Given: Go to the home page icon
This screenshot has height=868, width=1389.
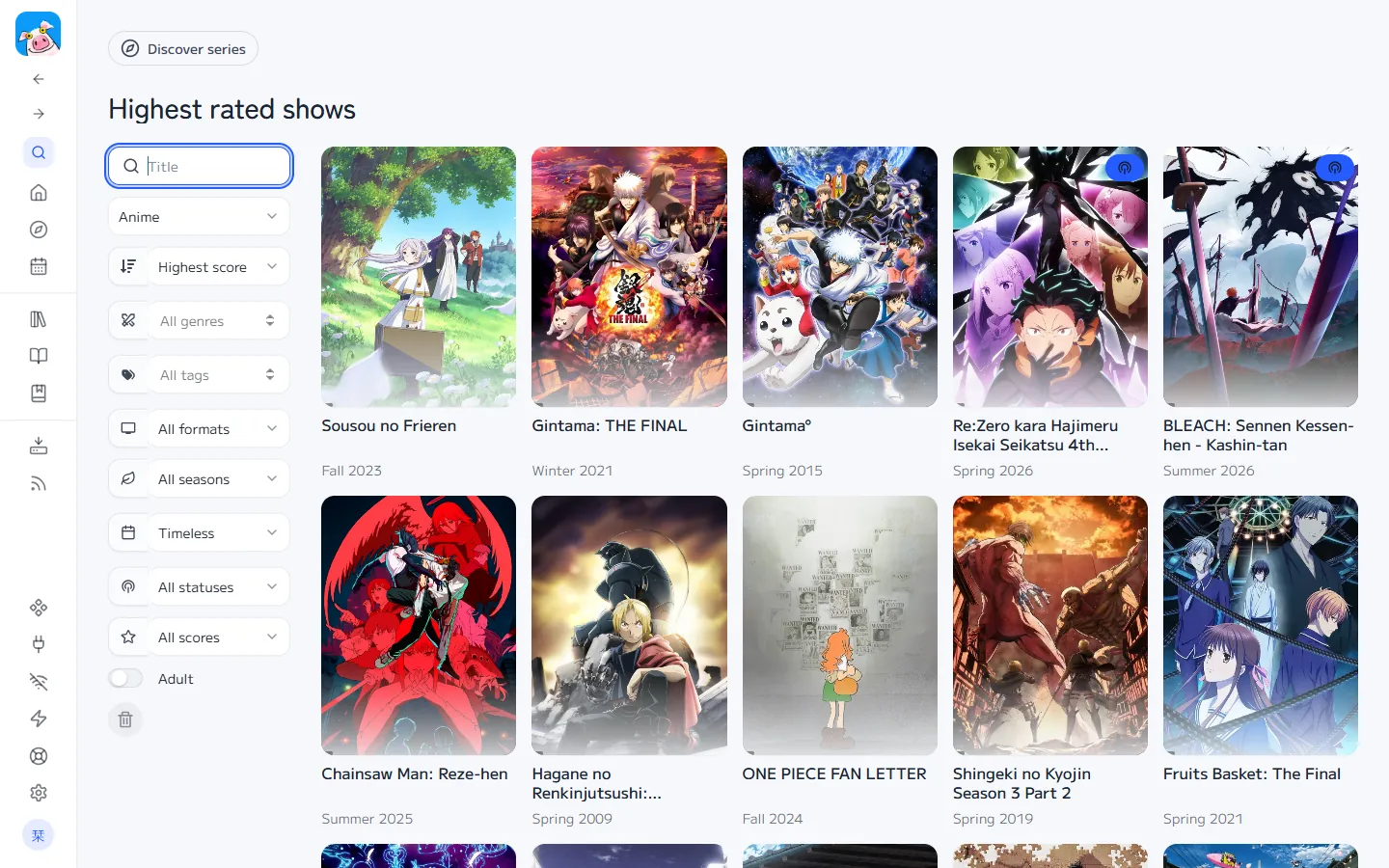Looking at the screenshot, I should (39, 193).
